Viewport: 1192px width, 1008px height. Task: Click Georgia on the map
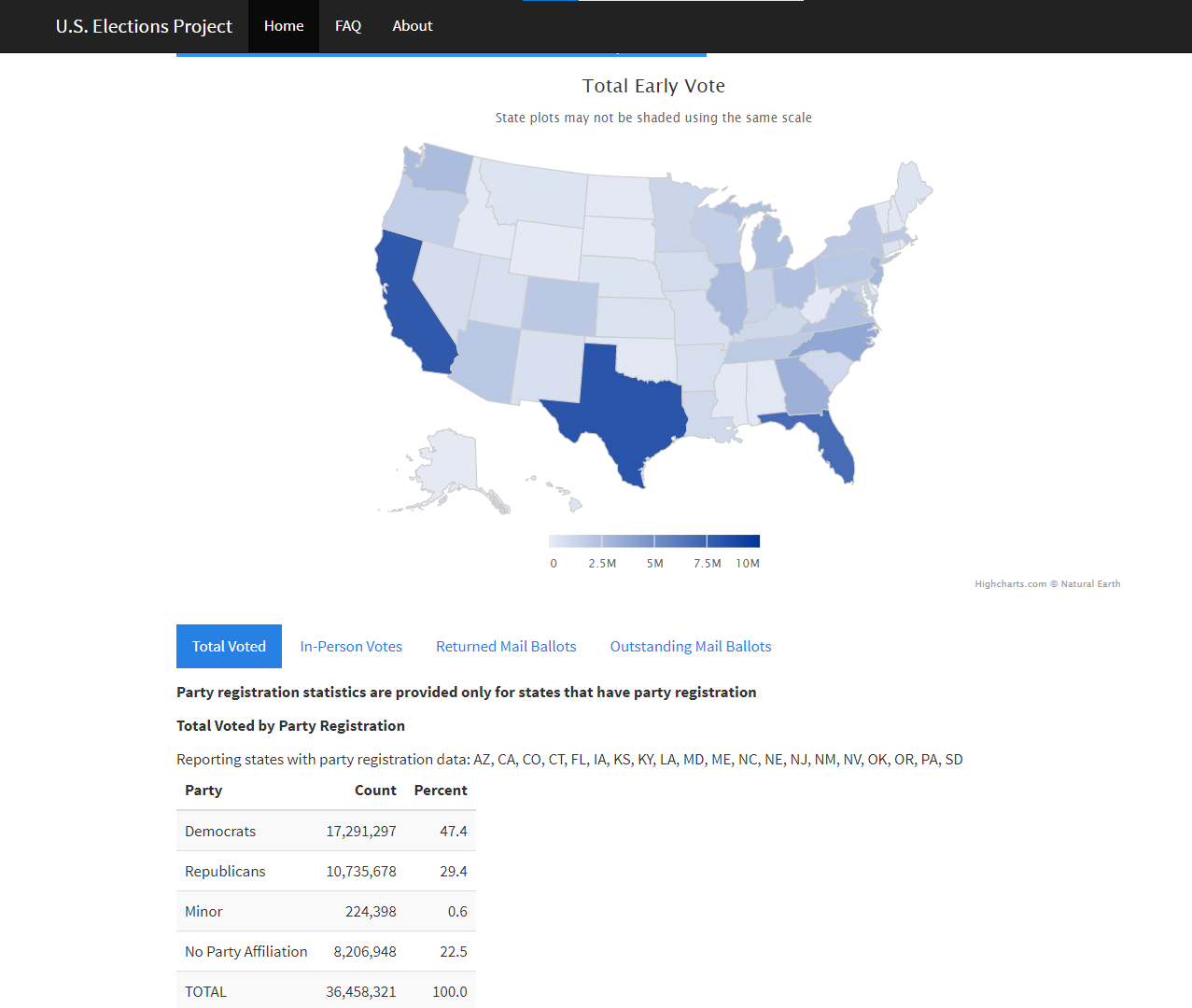[x=802, y=386]
